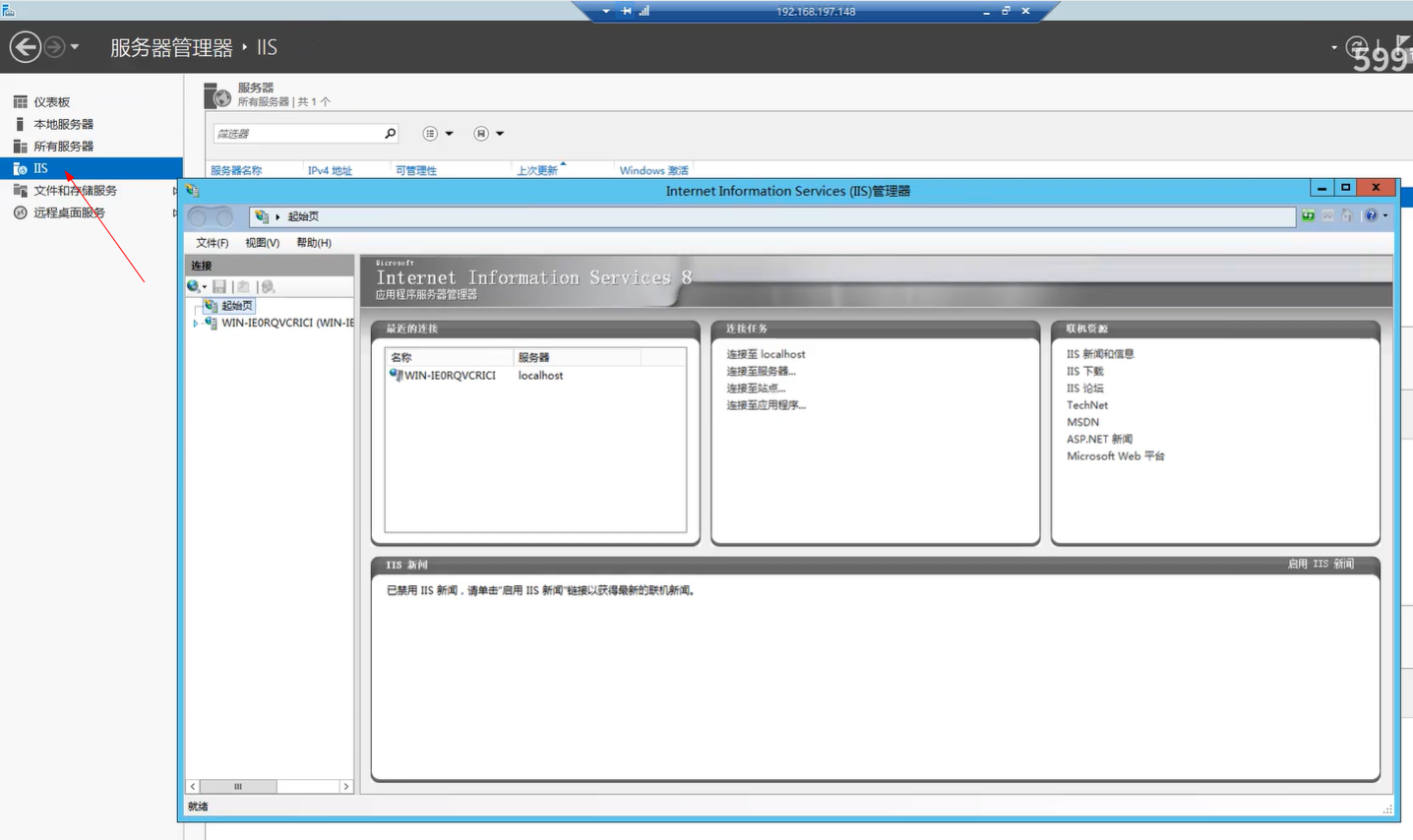Click the save connections disk icon
The image size is (1413, 840).
click(219, 286)
